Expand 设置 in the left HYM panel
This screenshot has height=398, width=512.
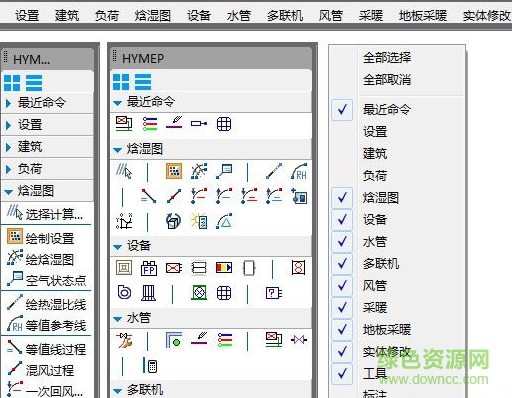[x=8, y=125]
